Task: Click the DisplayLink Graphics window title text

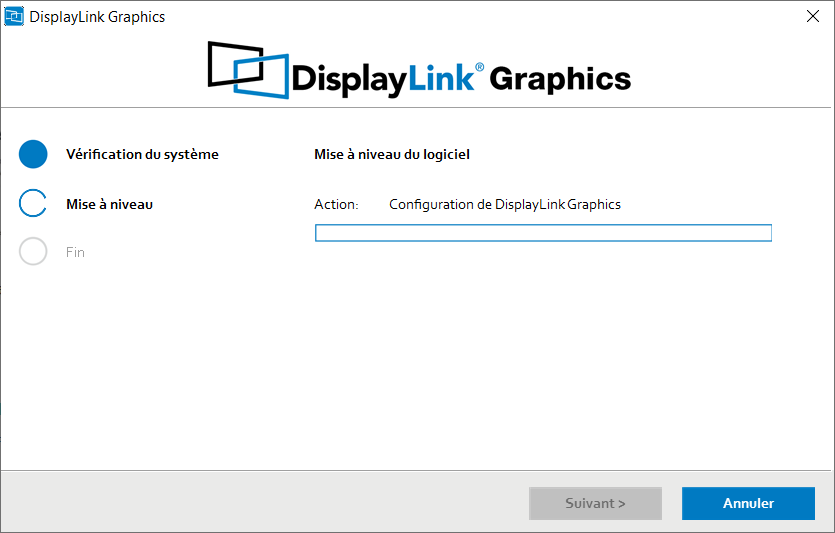Action: [x=97, y=17]
